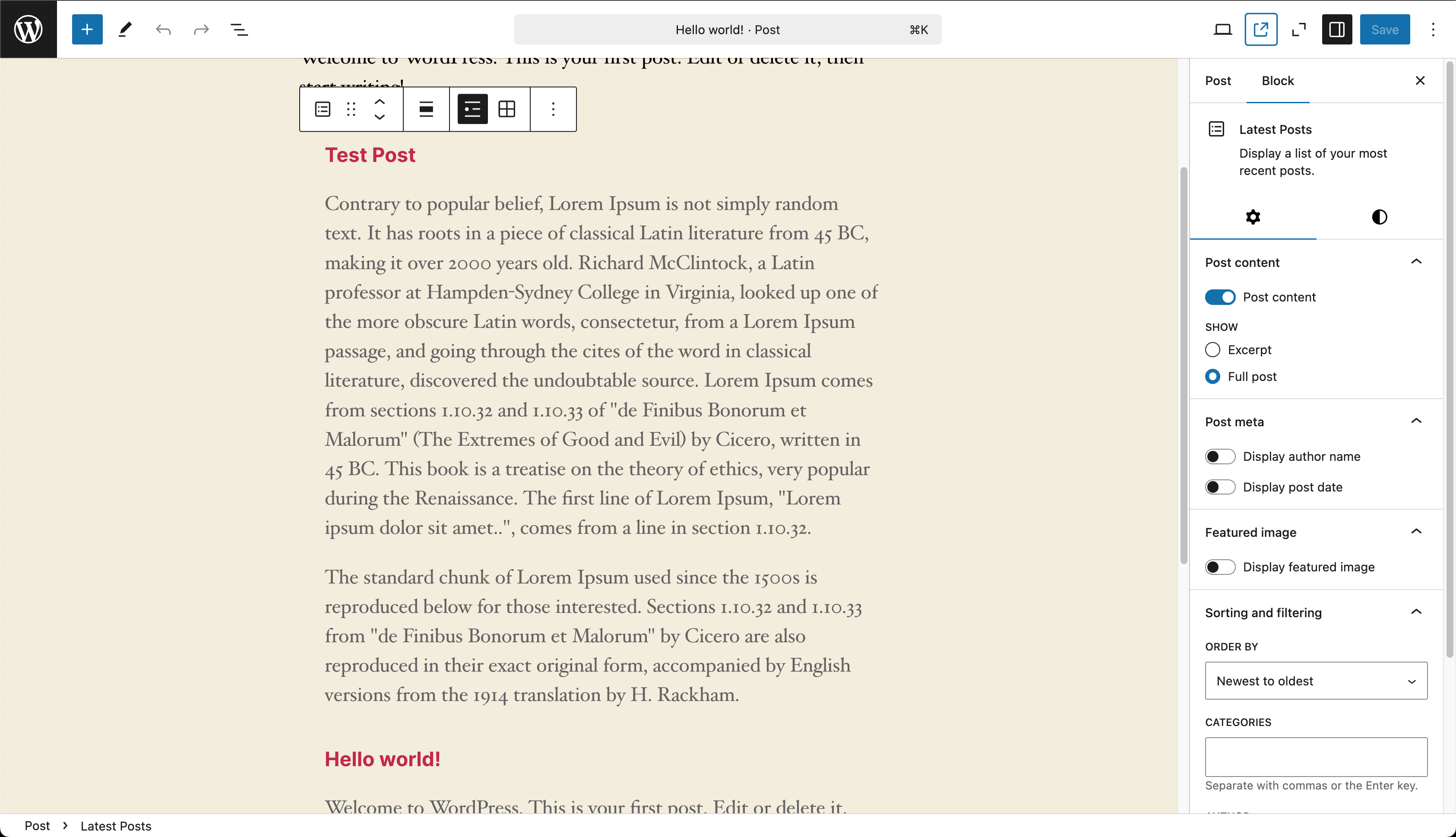This screenshot has height=837, width=1456.
Task: Open block toolbar three-dot options menu
Action: pyautogui.click(x=553, y=109)
